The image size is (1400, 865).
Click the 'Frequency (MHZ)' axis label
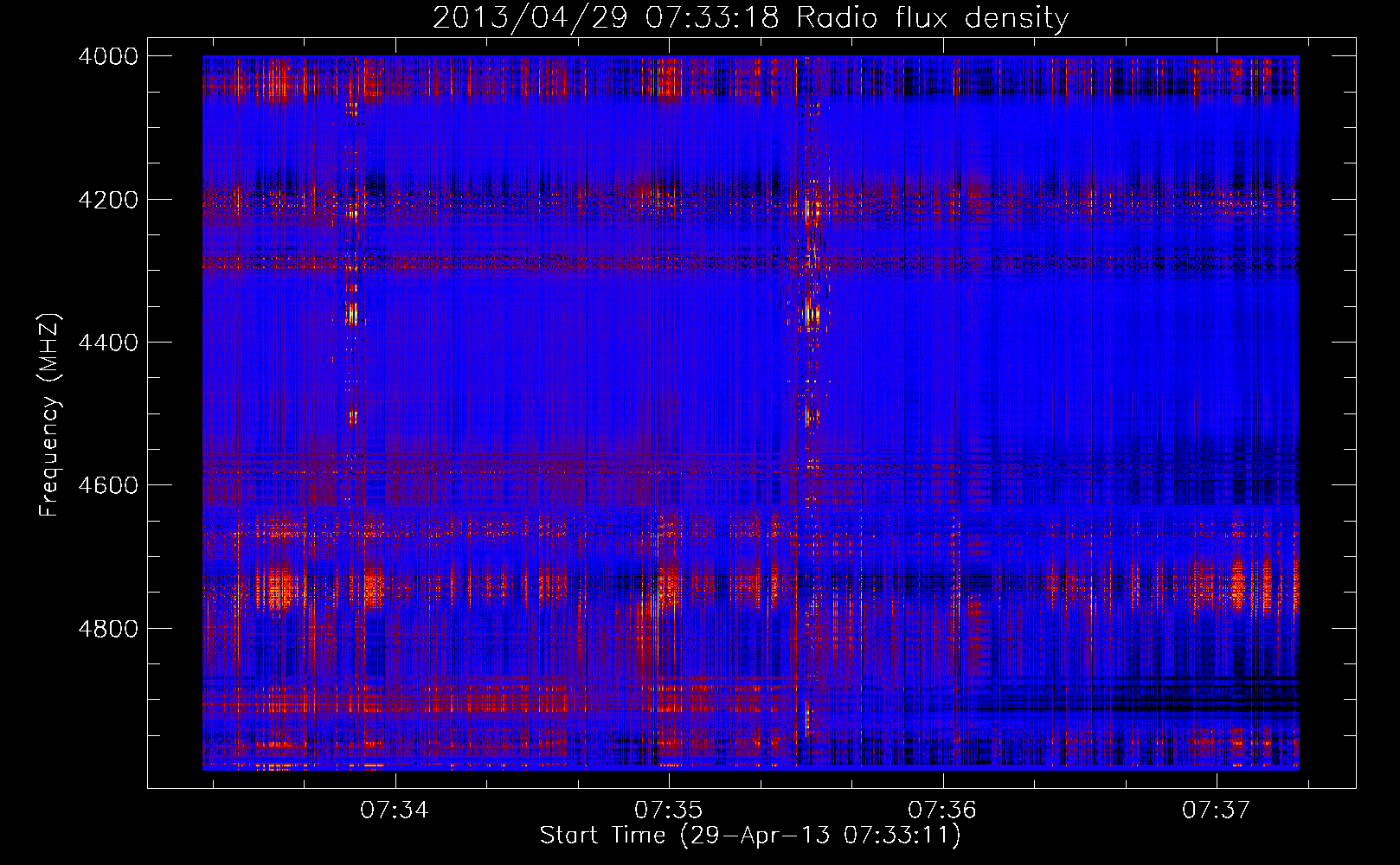[x=49, y=415]
